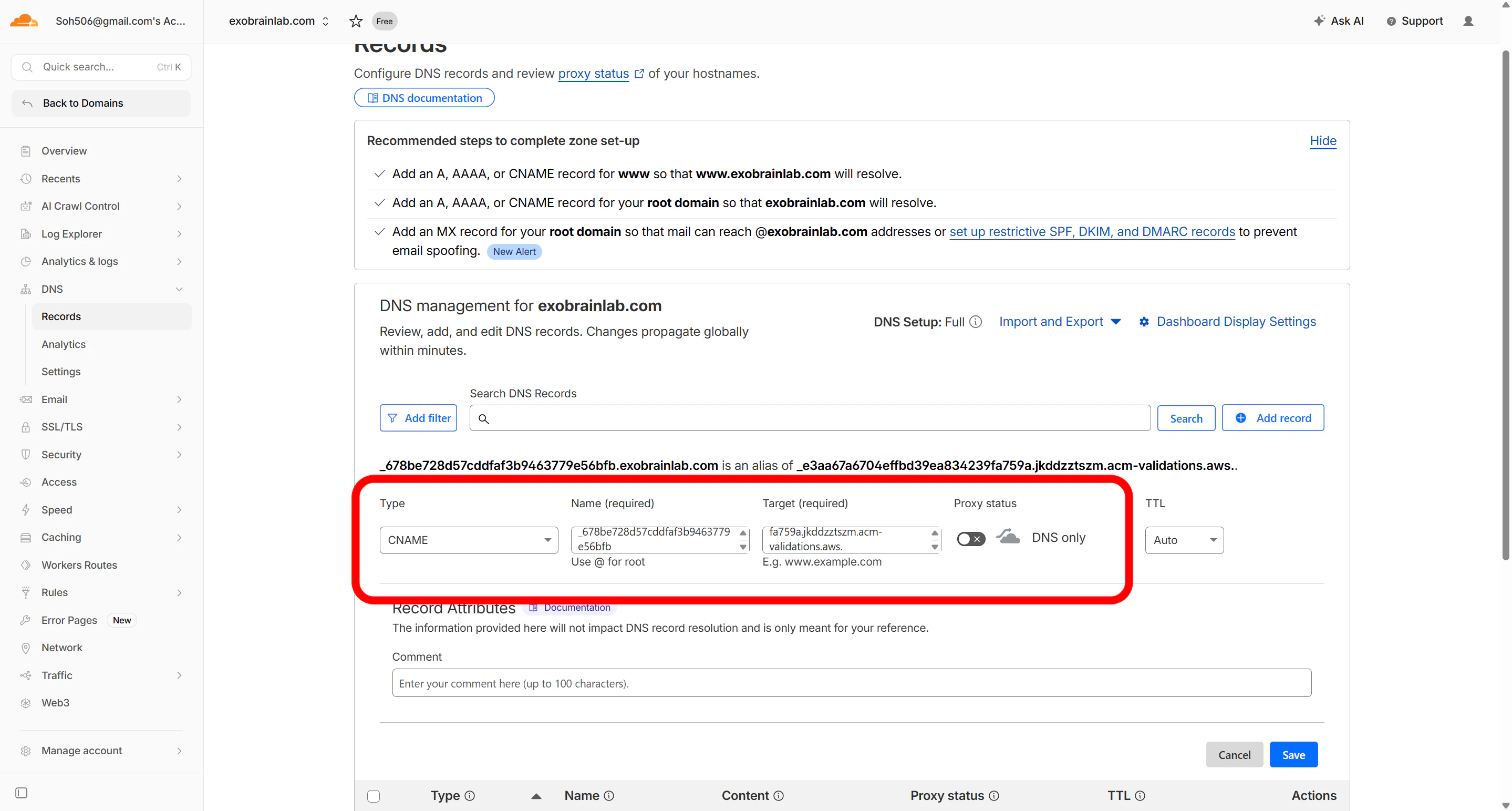Screen dimensions: 1512x811
Task: Click the external link icon after proxy status
Action: tap(639, 74)
